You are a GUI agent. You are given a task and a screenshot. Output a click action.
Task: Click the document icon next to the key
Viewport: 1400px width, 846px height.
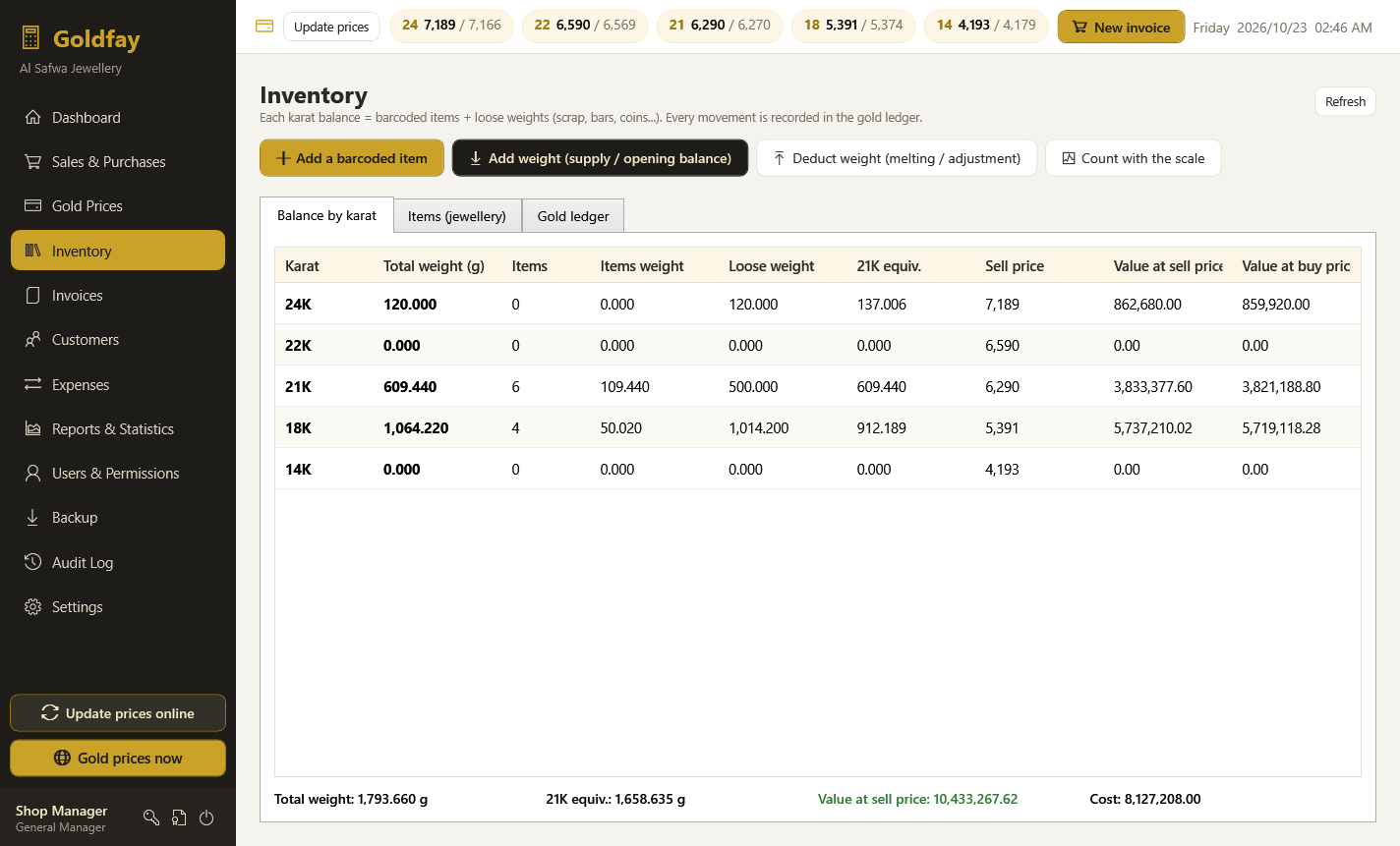pyautogui.click(x=179, y=818)
